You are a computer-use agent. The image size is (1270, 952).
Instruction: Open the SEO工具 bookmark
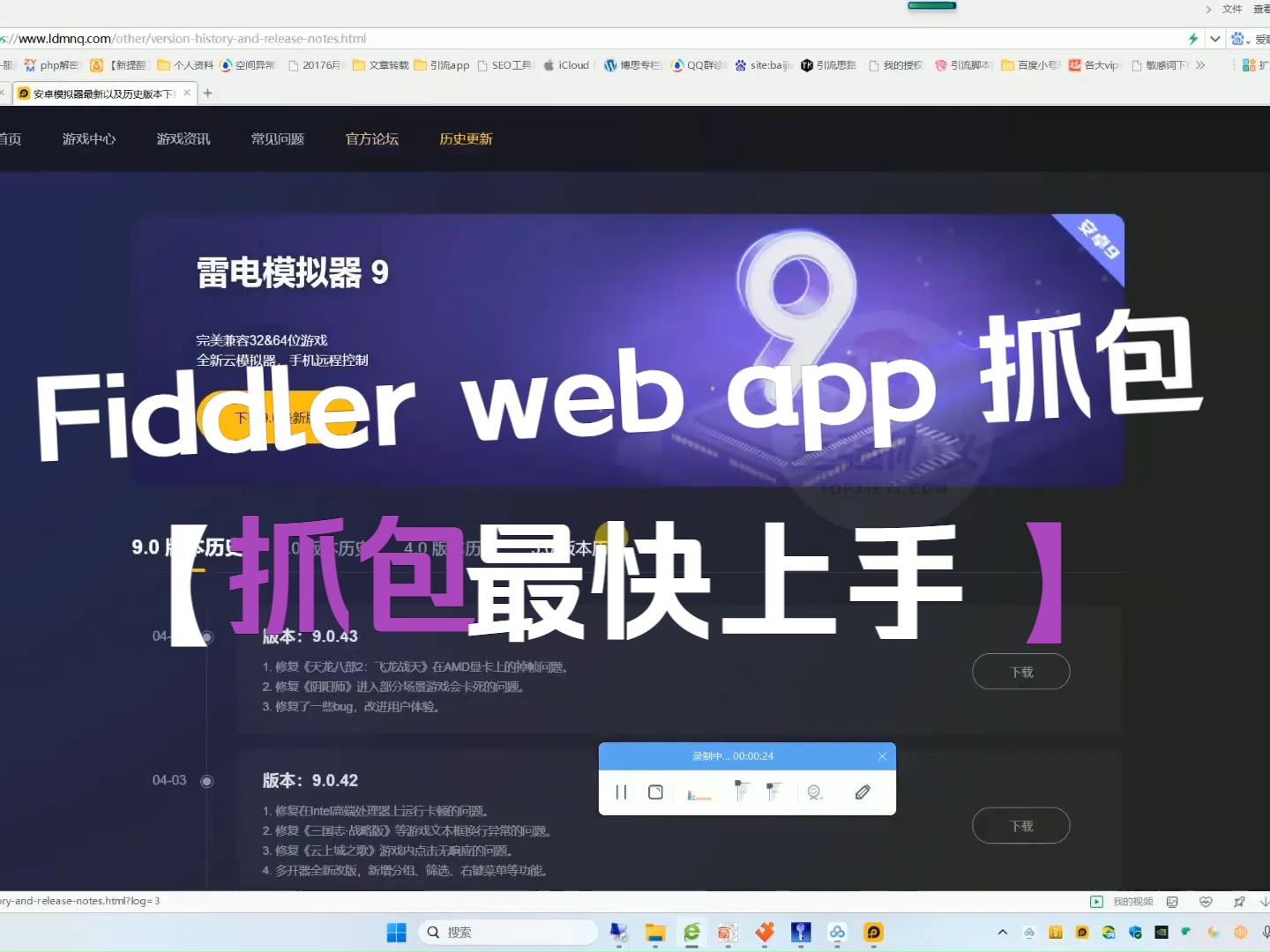(506, 65)
